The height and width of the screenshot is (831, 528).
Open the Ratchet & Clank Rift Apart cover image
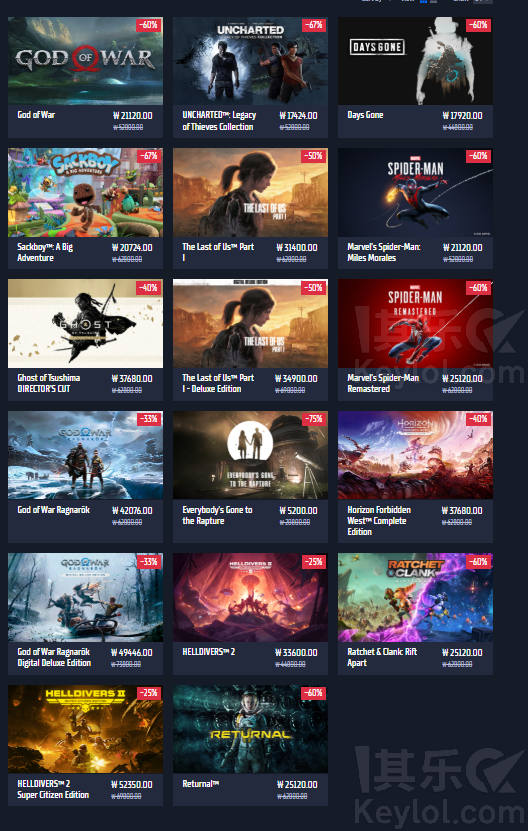tap(415, 597)
